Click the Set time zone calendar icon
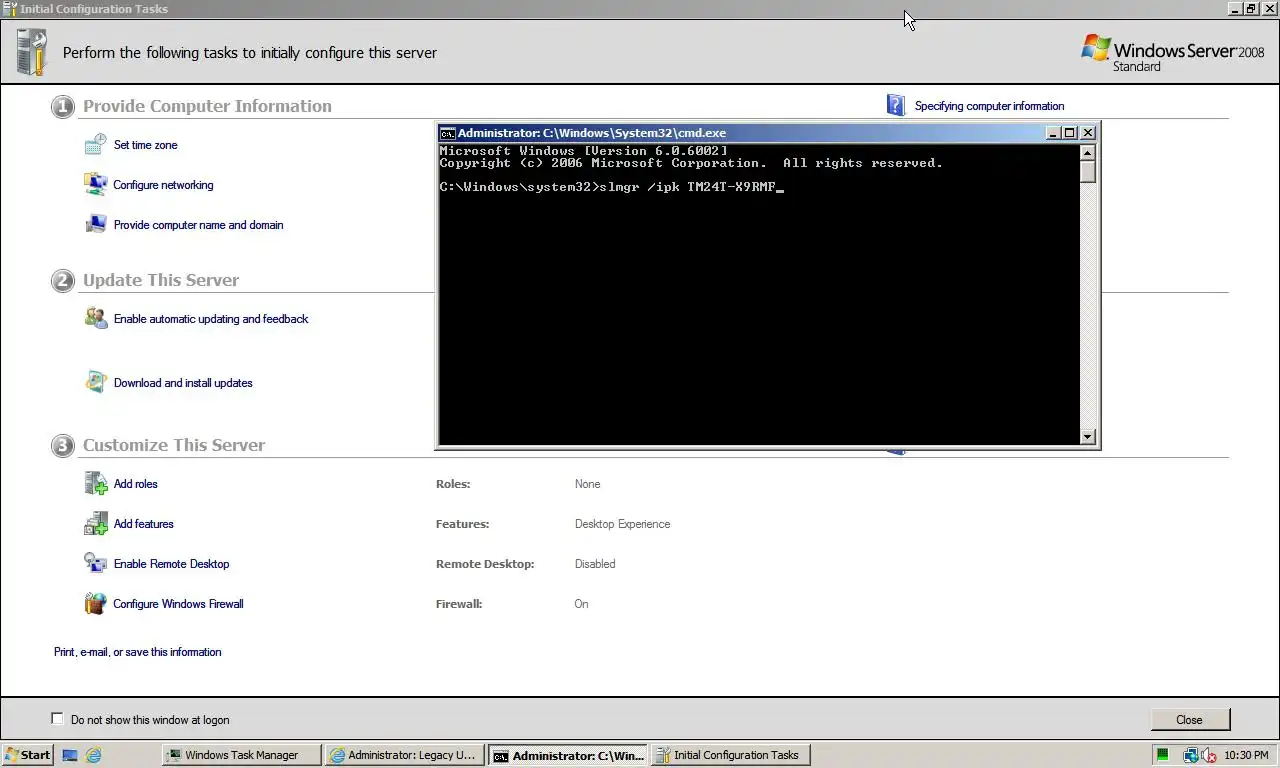The height and width of the screenshot is (768, 1280). point(95,145)
